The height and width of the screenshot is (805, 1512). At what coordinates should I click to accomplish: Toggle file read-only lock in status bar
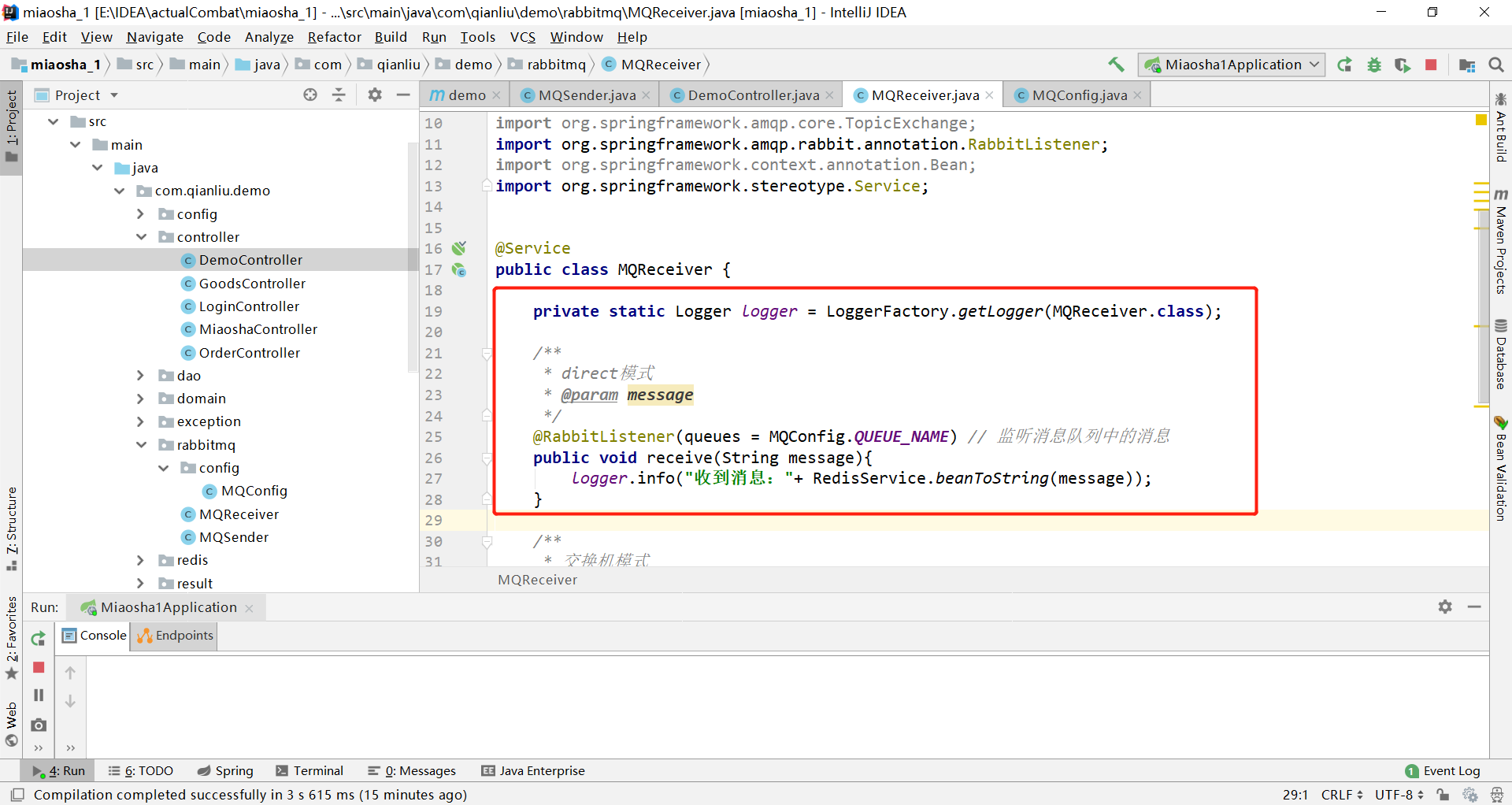[x=1443, y=794]
